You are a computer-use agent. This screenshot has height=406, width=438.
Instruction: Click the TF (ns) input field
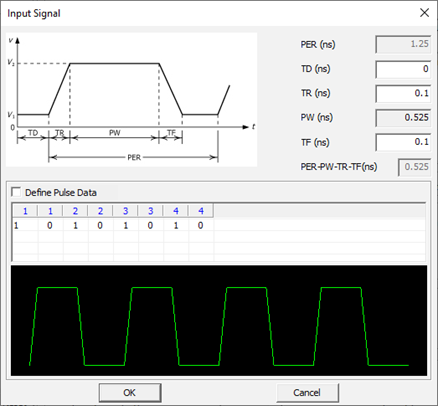403,142
